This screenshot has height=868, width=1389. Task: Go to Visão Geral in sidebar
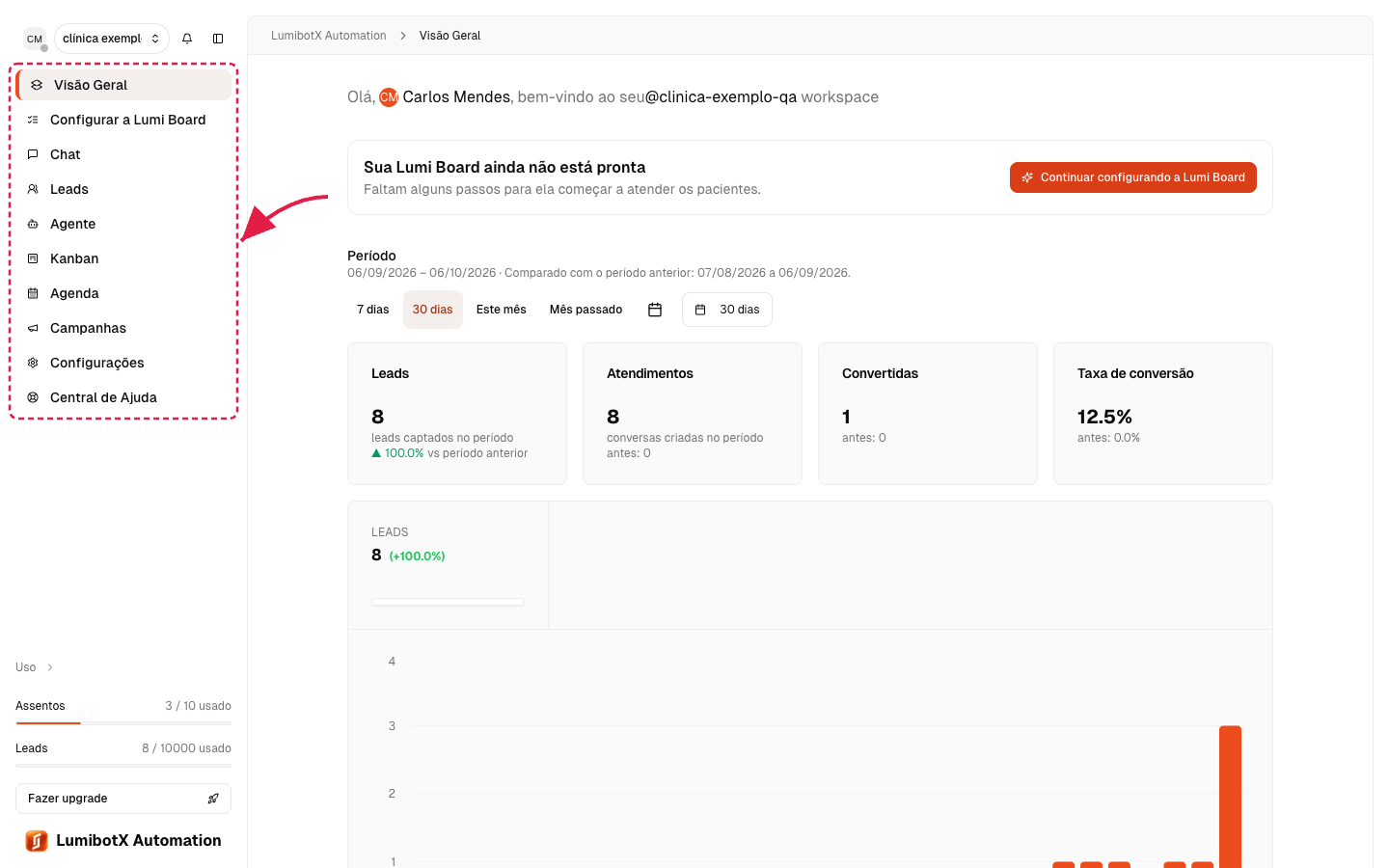pos(123,85)
